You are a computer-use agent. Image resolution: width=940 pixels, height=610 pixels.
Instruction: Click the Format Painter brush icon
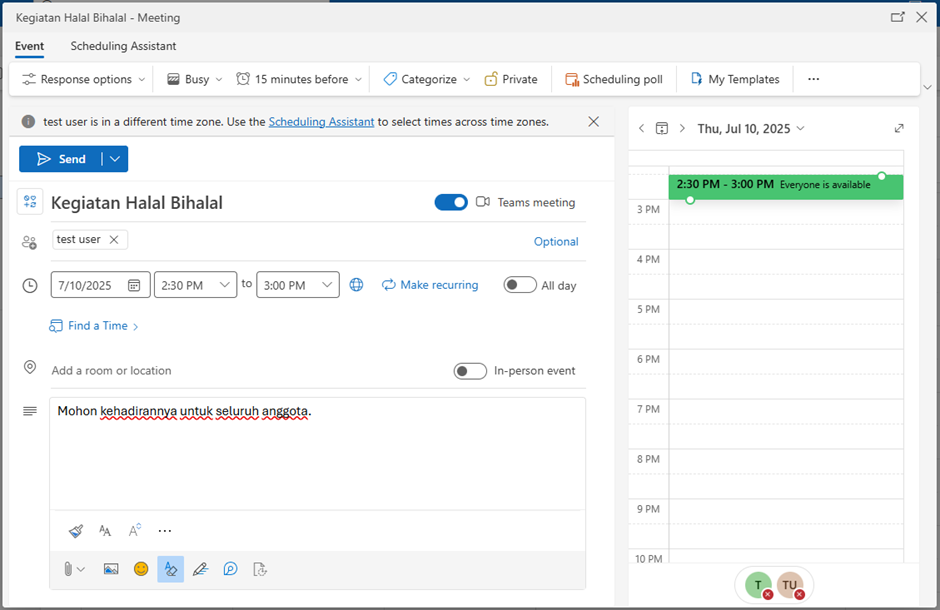pos(76,531)
